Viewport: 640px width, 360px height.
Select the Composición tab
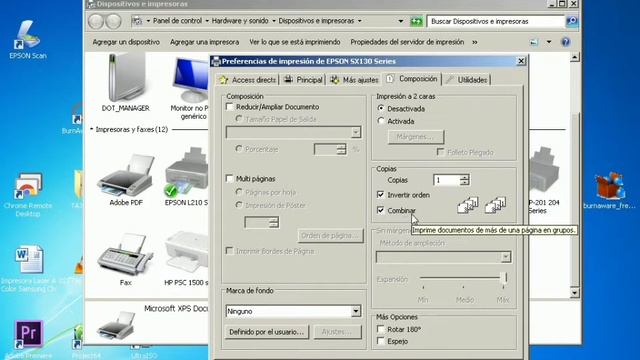412,78
